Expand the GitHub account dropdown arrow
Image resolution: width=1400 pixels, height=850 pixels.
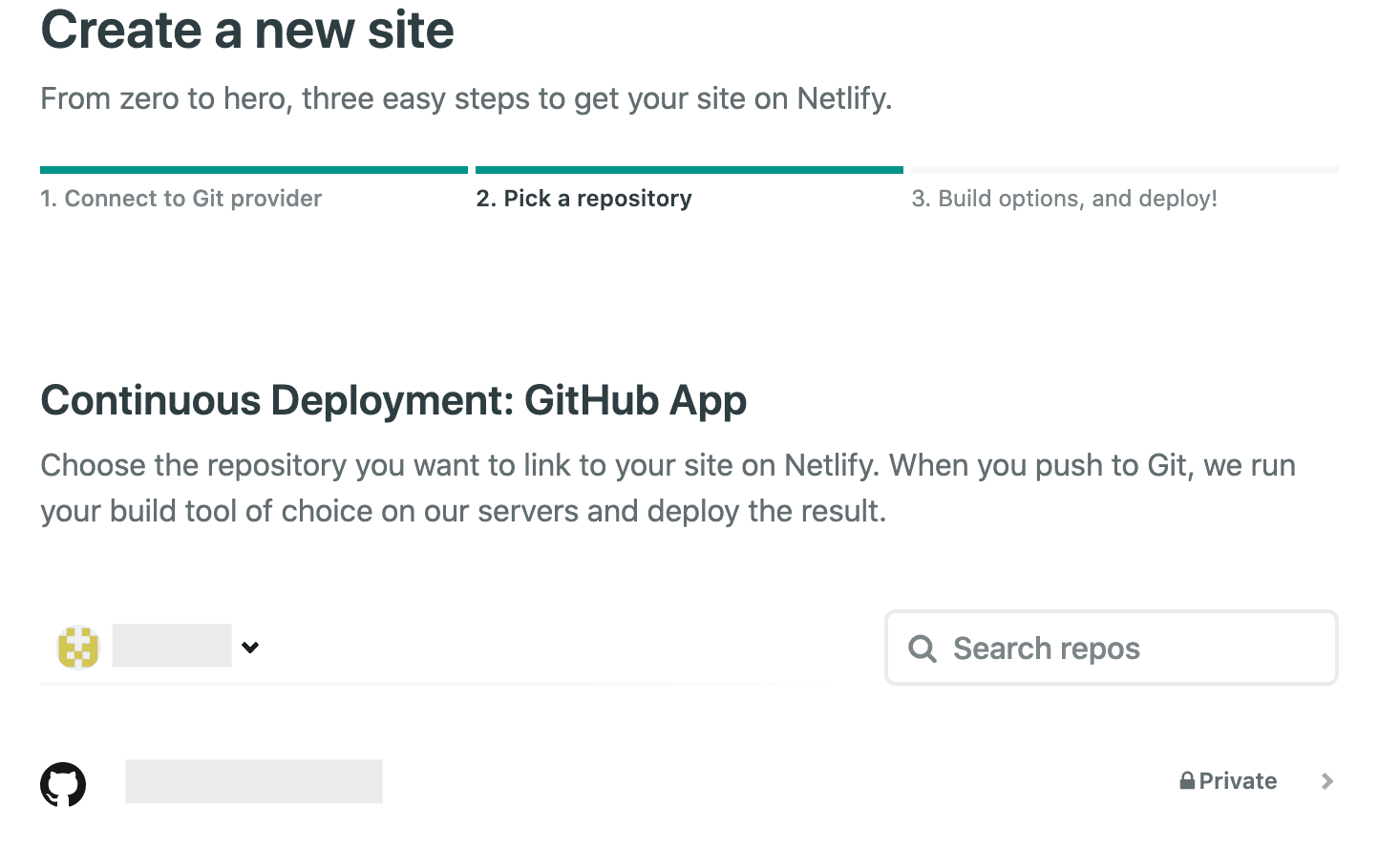point(250,648)
